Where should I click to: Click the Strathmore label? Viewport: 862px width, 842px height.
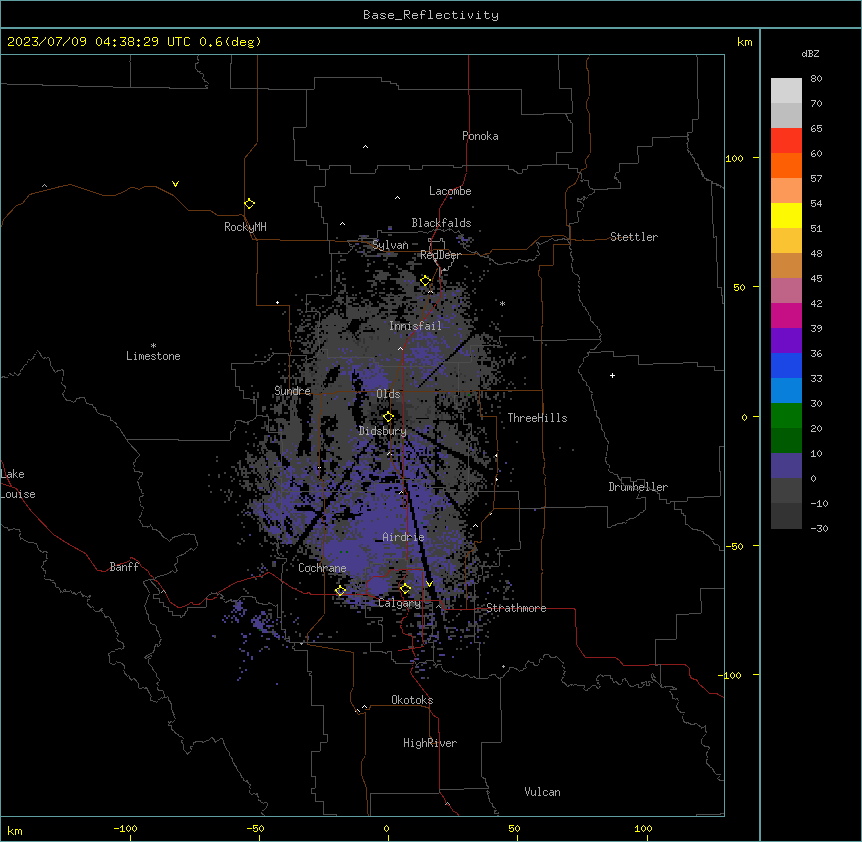coord(516,608)
